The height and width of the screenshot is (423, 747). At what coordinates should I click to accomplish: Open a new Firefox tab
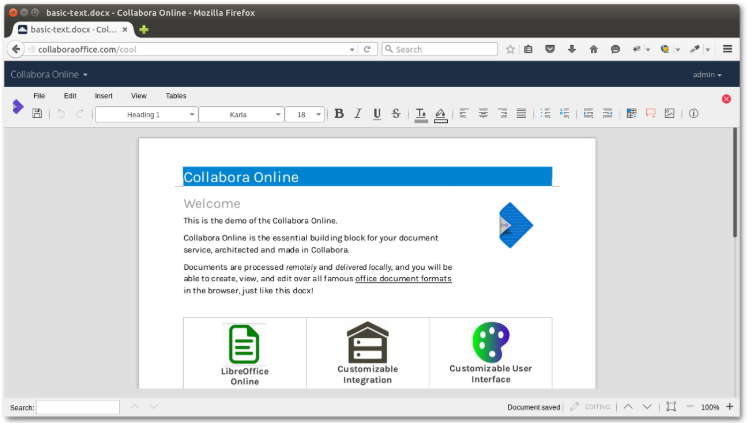click(x=143, y=30)
